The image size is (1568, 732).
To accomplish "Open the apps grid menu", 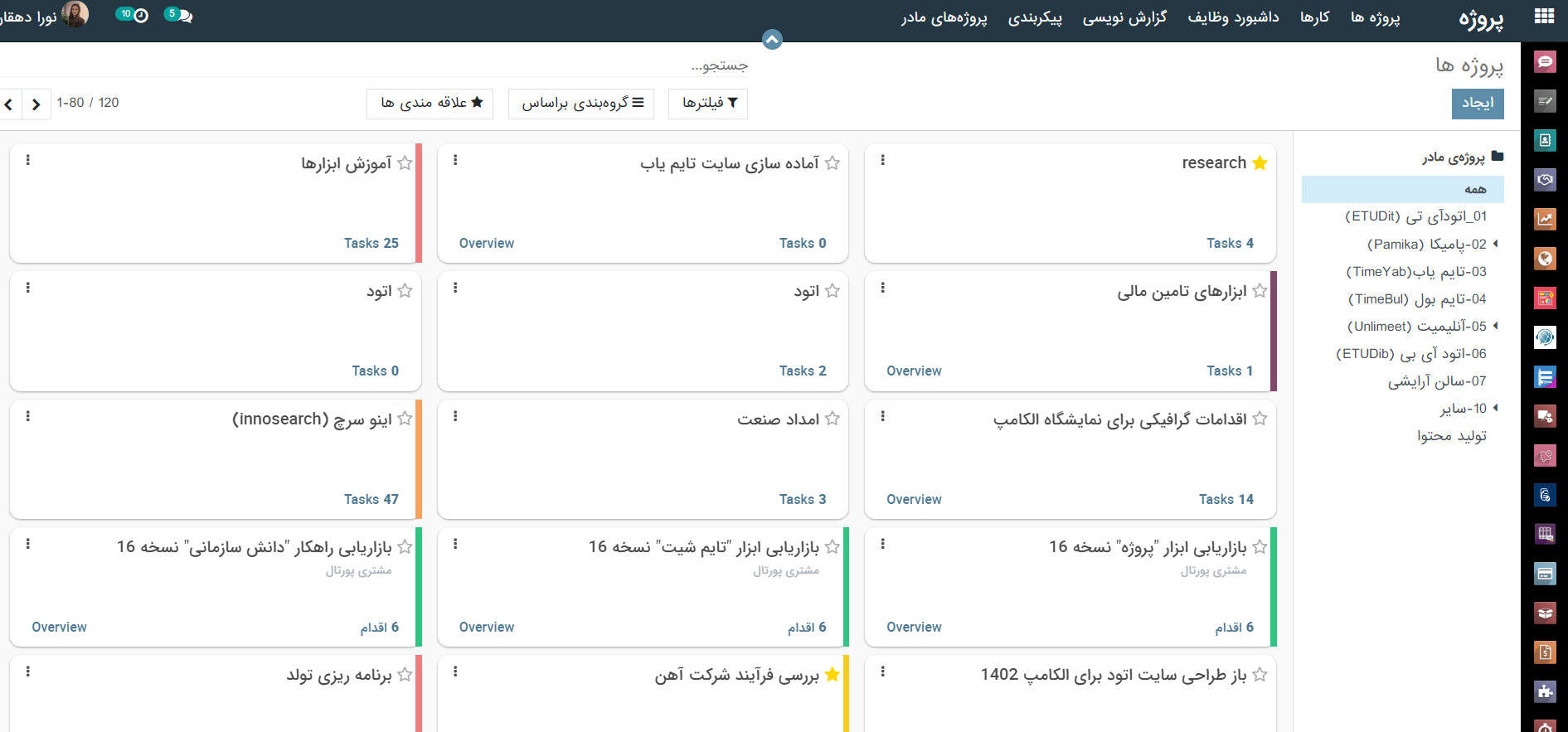I will pos(1544,17).
